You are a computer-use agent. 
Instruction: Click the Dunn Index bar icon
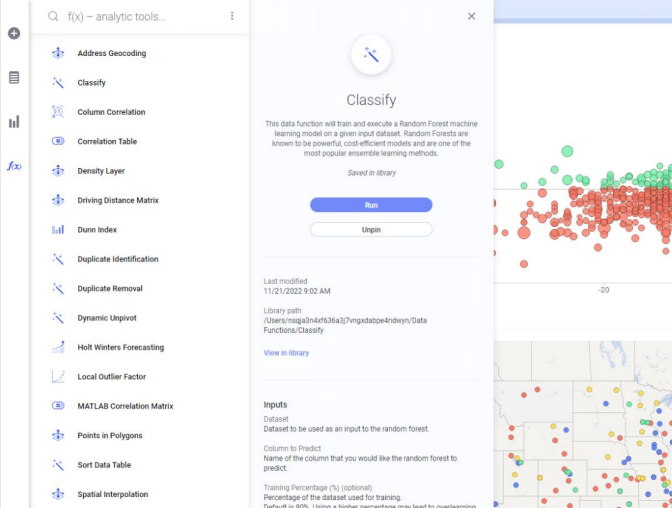[58, 230]
